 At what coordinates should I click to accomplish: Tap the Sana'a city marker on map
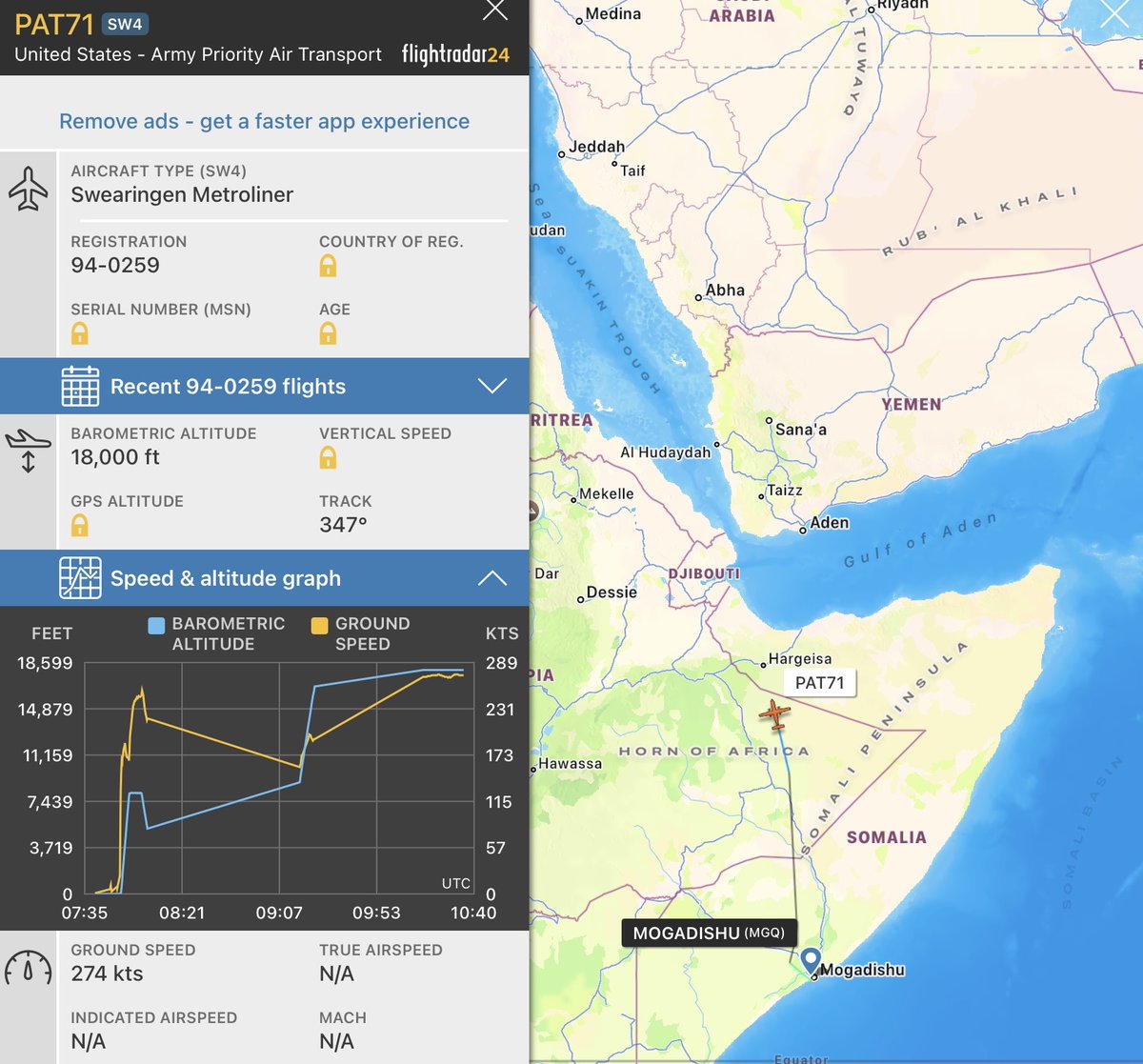769,420
